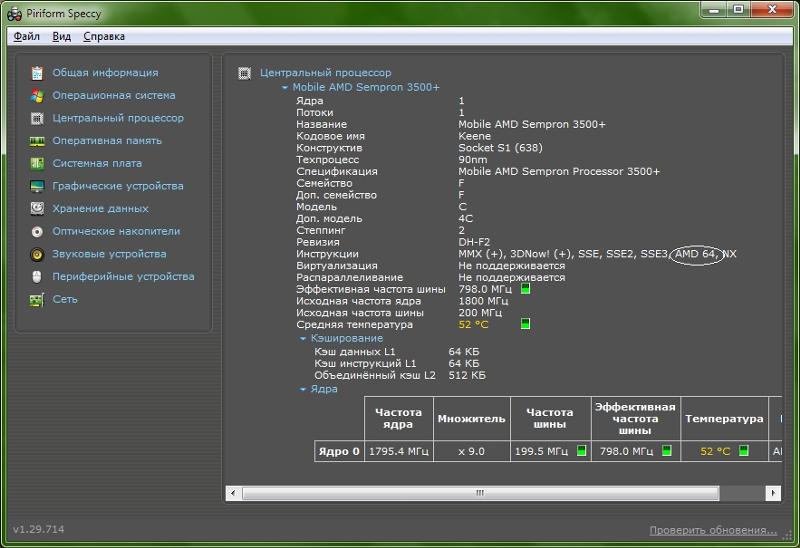Click the Звуковые устройства speaker icon
Viewport: 800px width, 548px height.
click(x=37, y=254)
